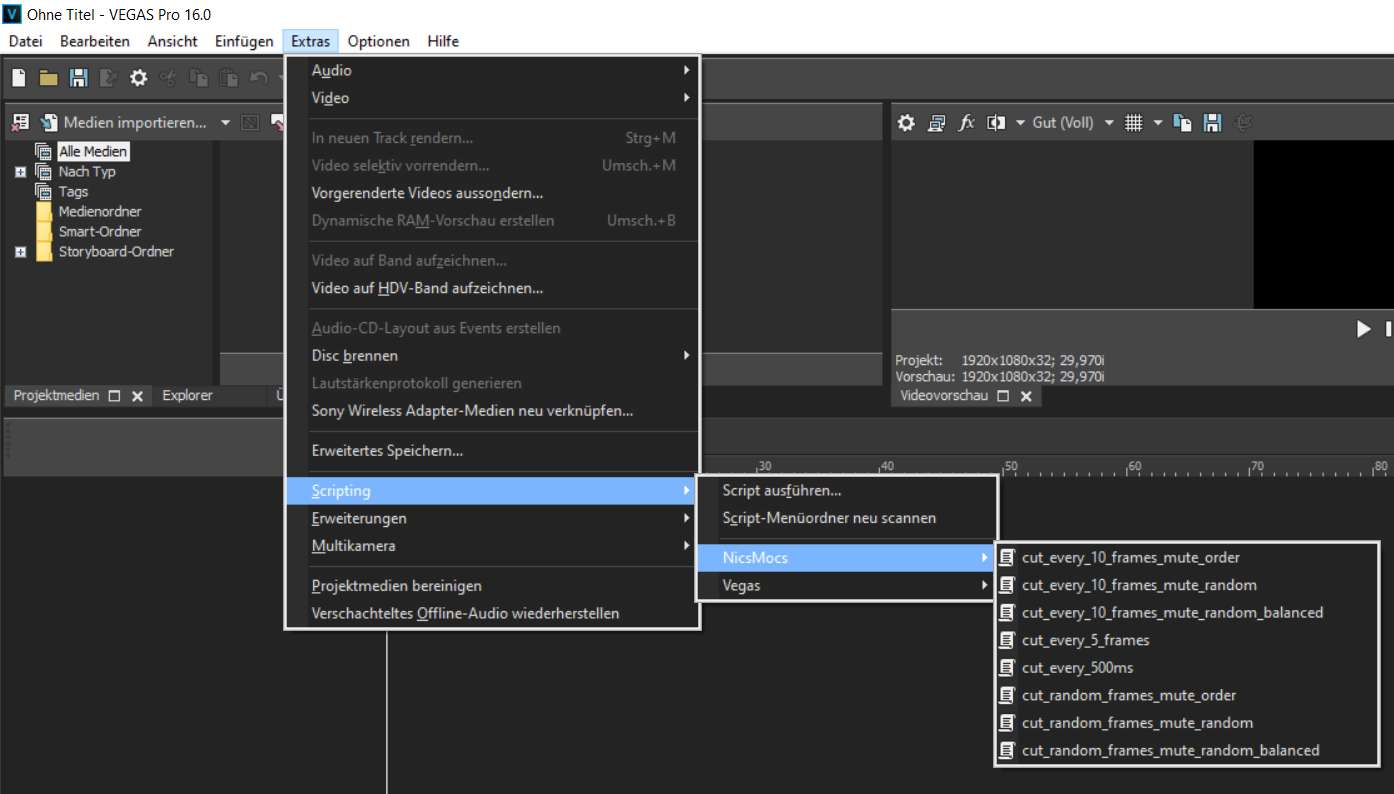The height and width of the screenshot is (794, 1394).
Task: Click script icon beside cut_every_500ms
Action: coord(1007,668)
